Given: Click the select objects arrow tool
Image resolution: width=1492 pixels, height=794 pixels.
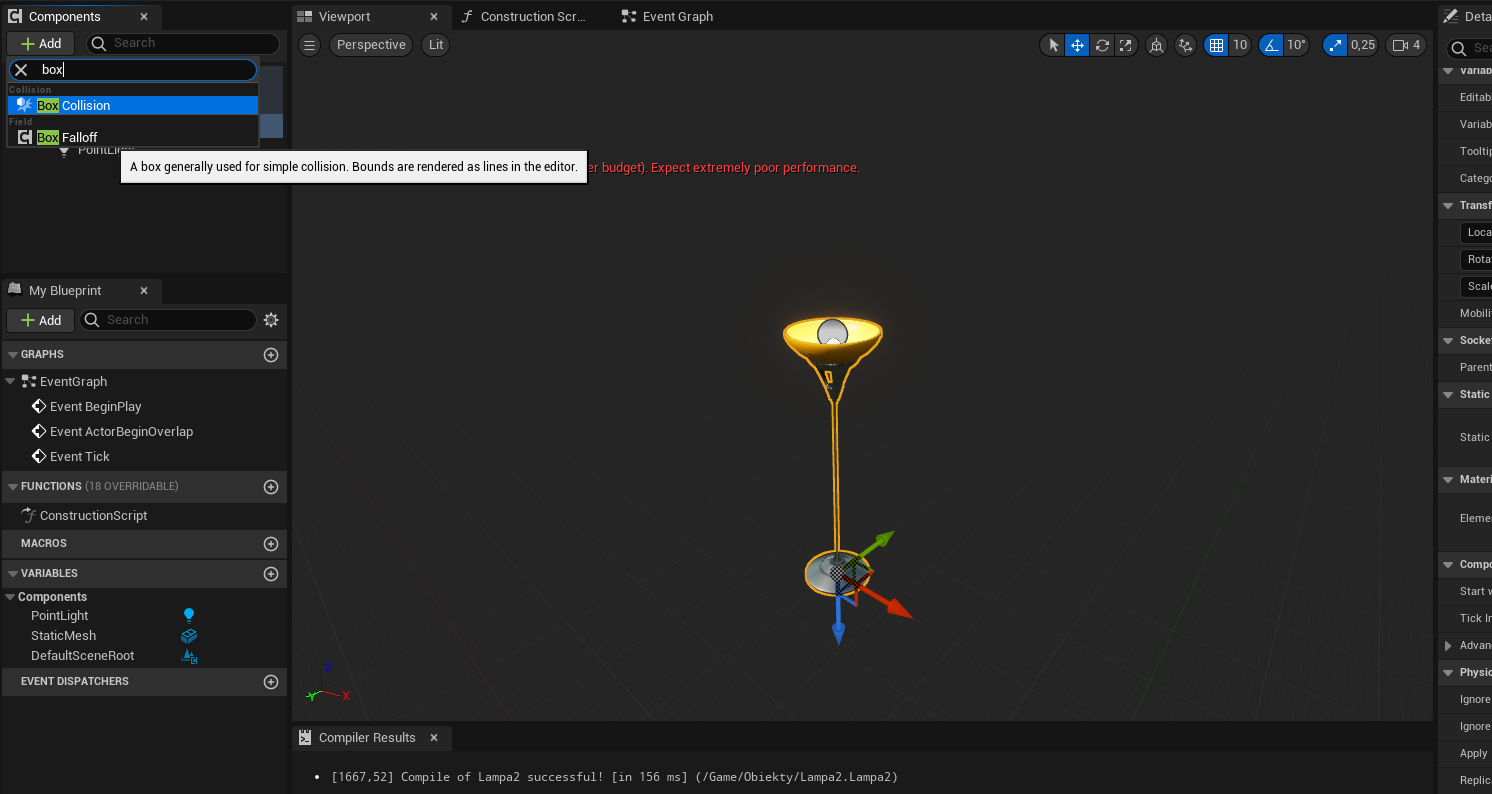Looking at the screenshot, I should click(1053, 45).
